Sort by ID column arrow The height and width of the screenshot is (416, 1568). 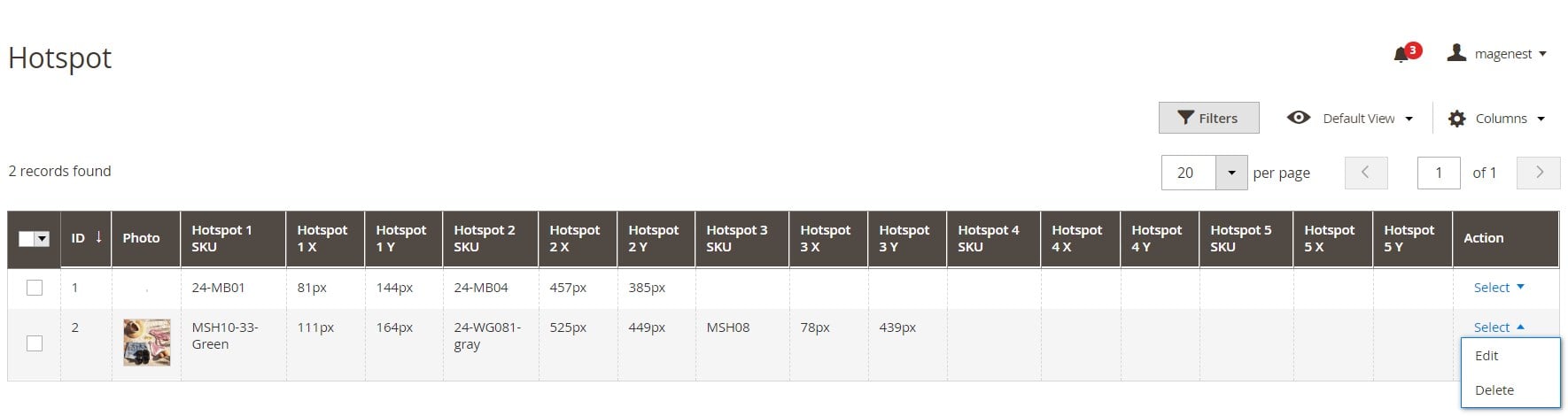point(98,237)
